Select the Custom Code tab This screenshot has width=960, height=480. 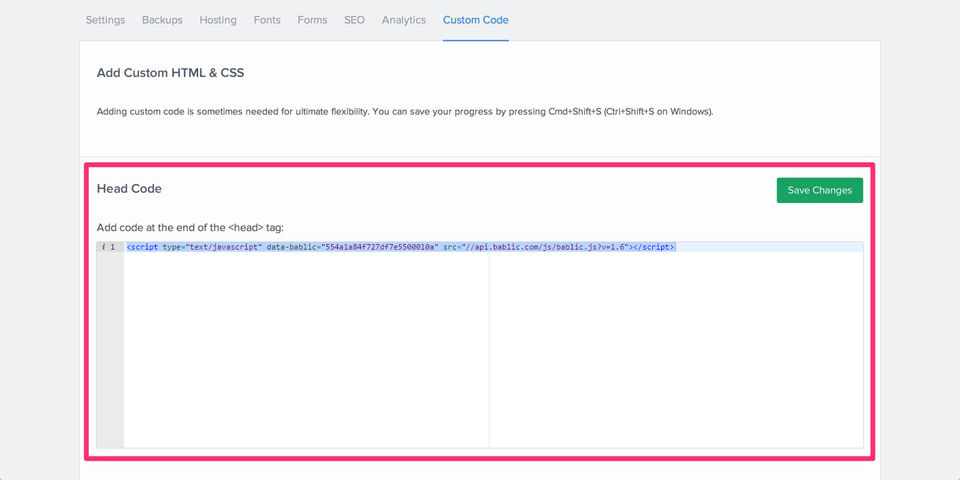point(476,20)
